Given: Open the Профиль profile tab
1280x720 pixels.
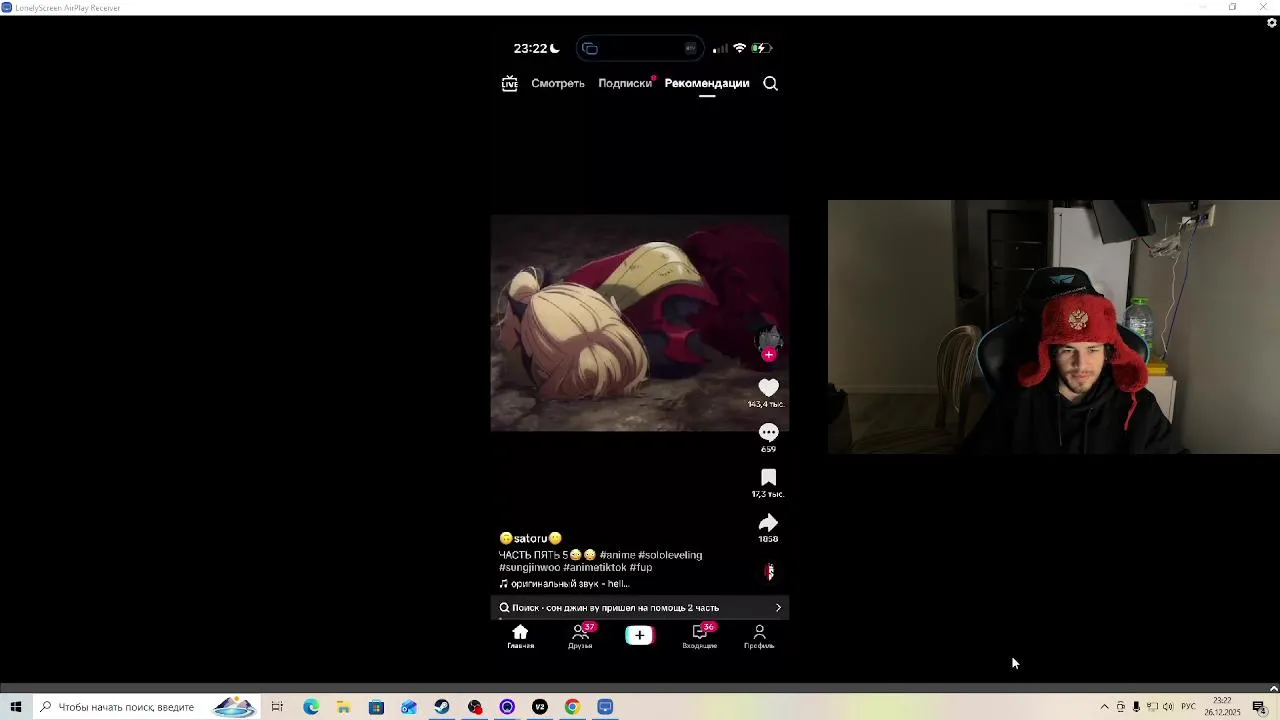Looking at the screenshot, I should (x=759, y=637).
